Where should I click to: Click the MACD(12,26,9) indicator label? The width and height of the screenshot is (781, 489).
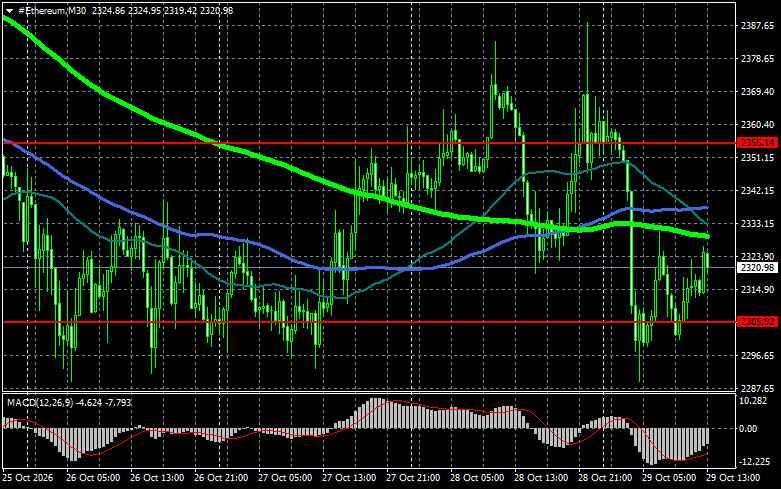click(39, 402)
